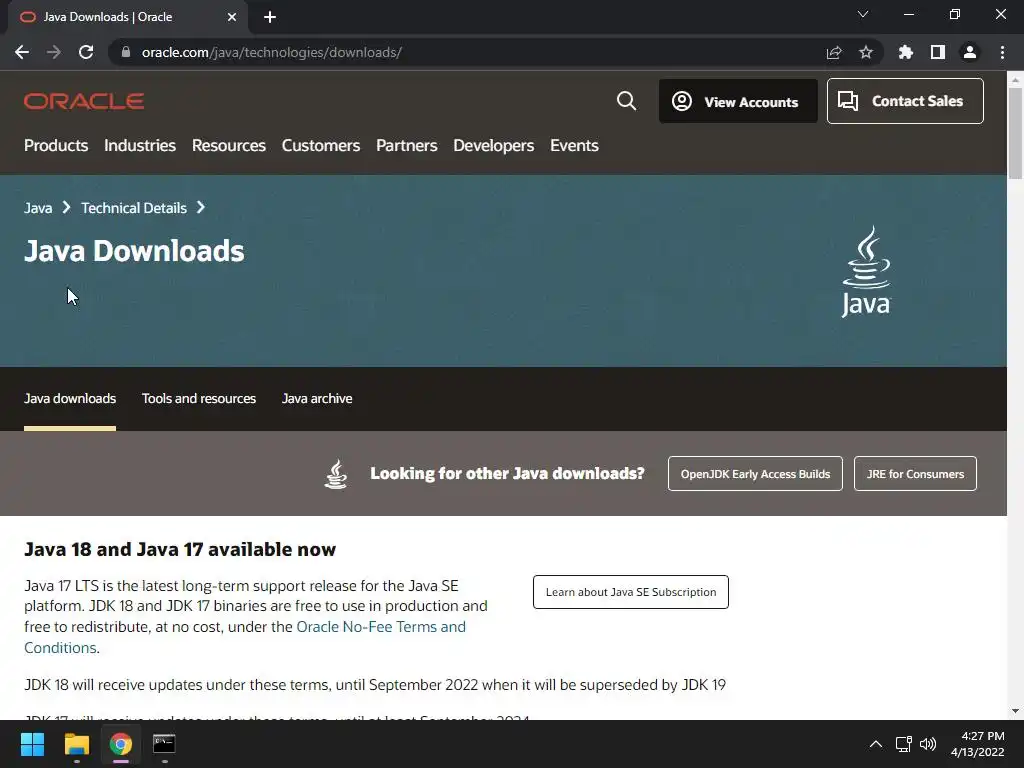Toggle the Chrome side panel icon
Viewport: 1024px width, 768px height.
938,52
